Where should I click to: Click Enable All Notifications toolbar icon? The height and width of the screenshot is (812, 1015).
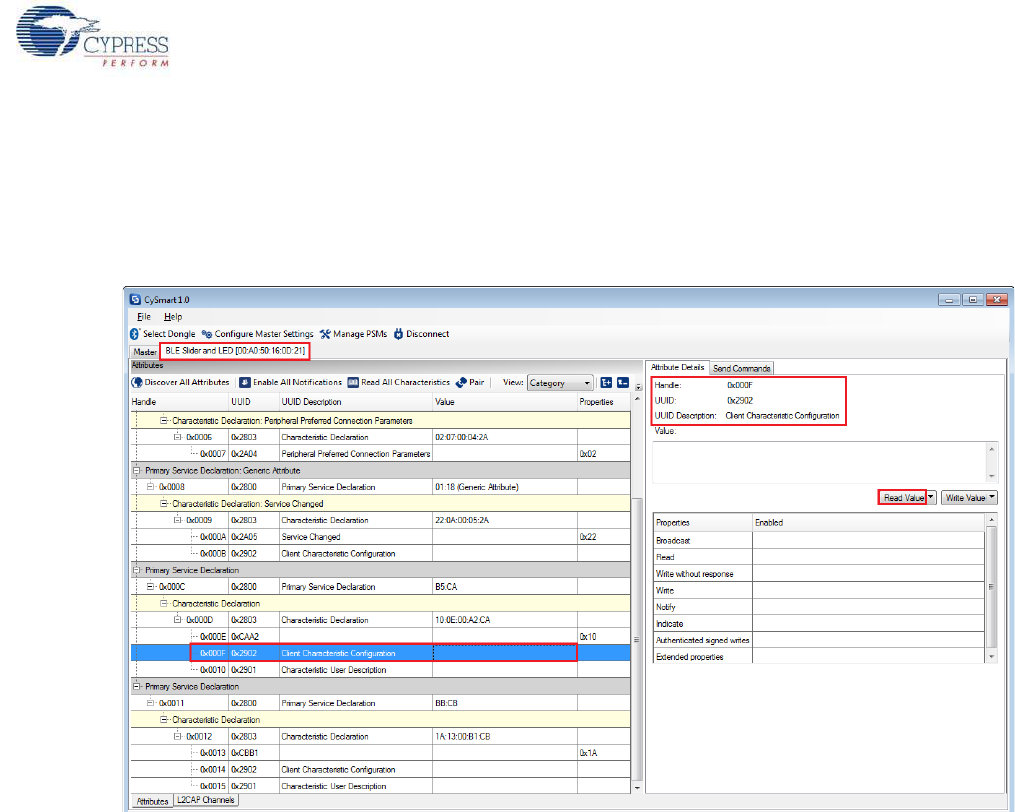tap(245, 383)
